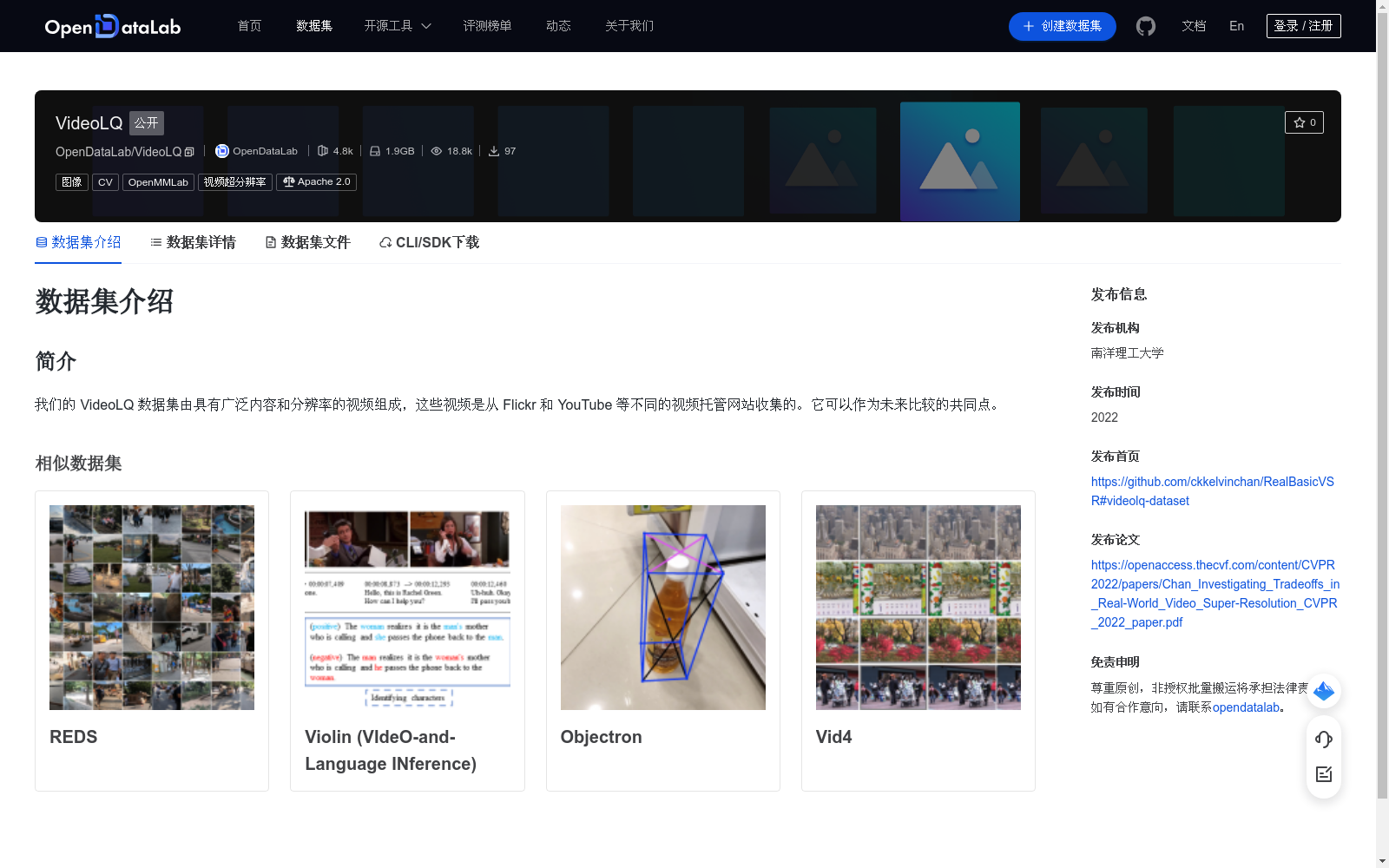Click the highlighted banner image placeholder

(960, 161)
